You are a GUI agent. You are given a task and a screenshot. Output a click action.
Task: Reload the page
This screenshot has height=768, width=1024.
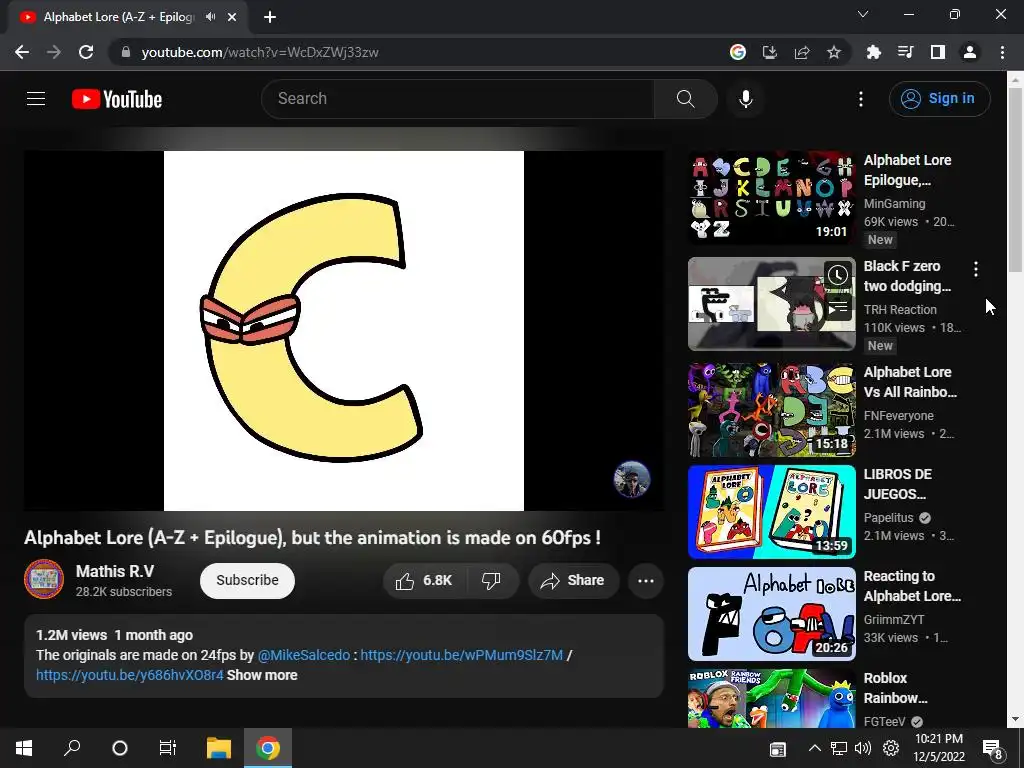click(x=86, y=52)
